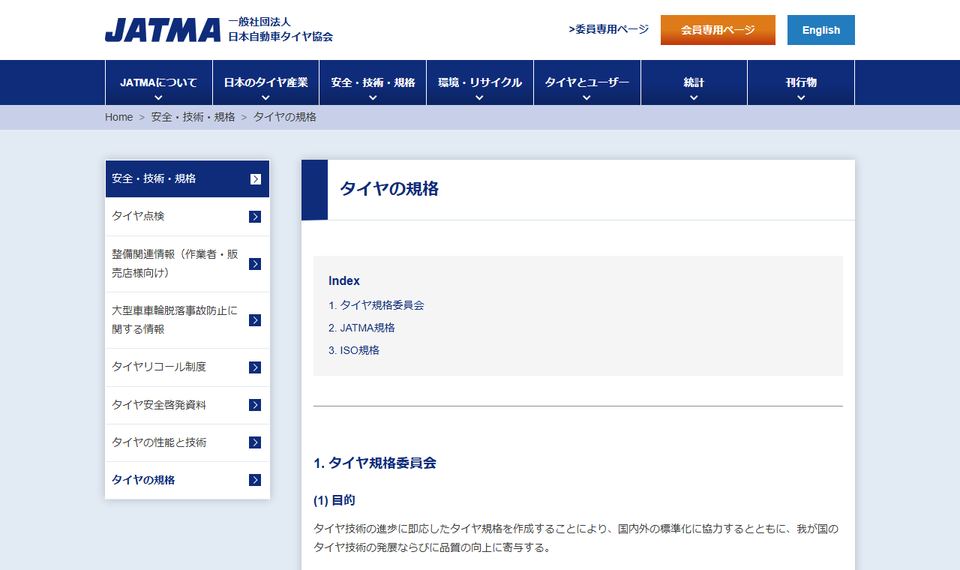Viewport: 960px width, 570px height.
Task: Select タイヤリコール制度 in the sidebar
Action: click(x=187, y=367)
